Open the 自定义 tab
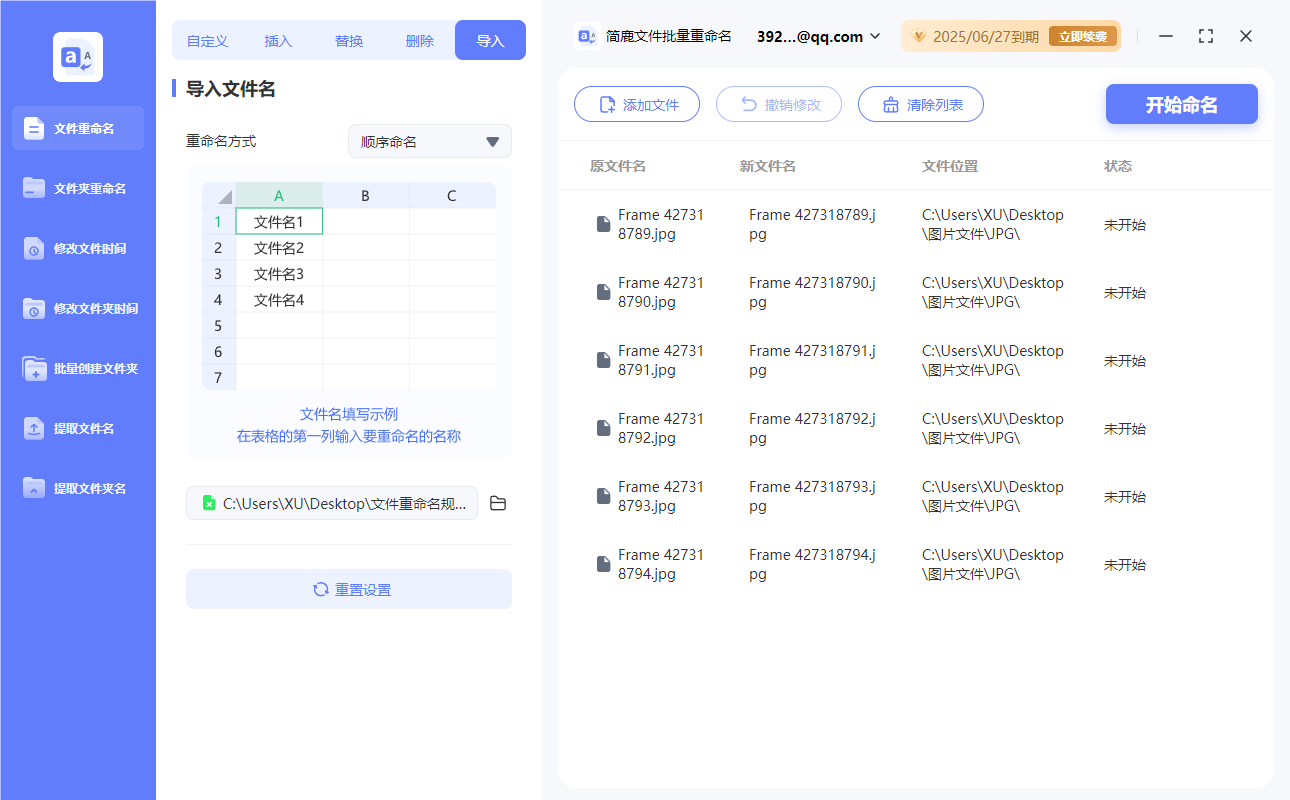1290x800 pixels. (207, 40)
